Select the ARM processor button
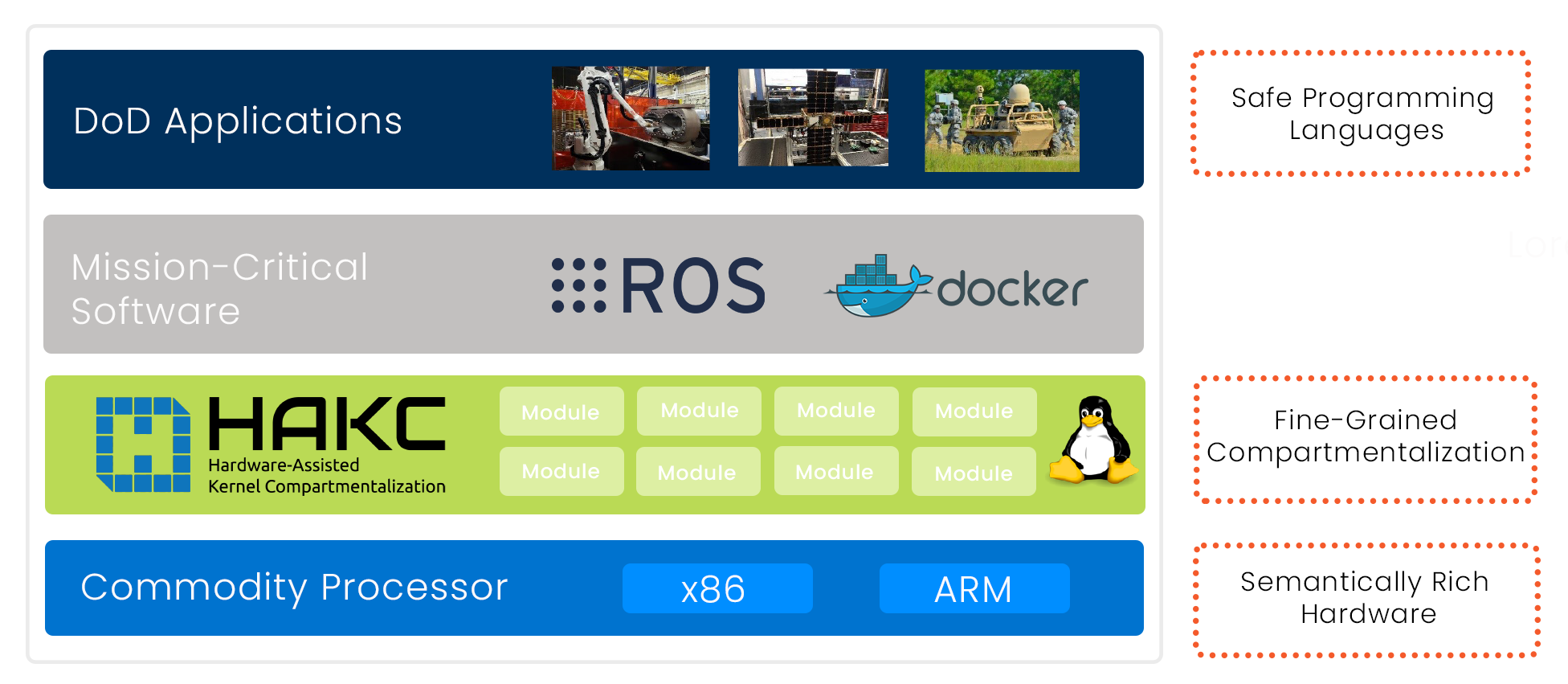 pos(974,588)
